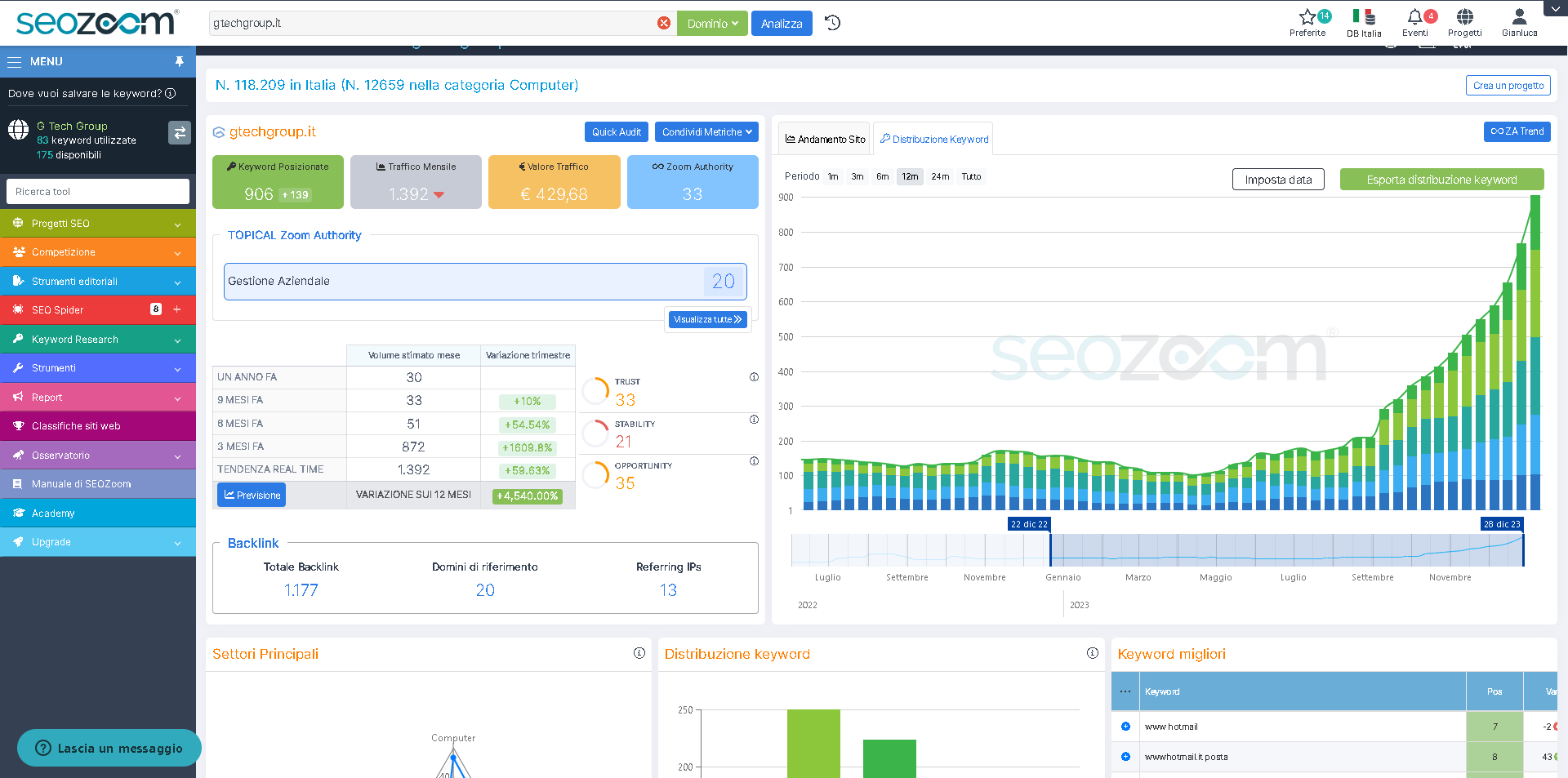Click the swap icon beside G Tech Group
This screenshot has width=1568, height=778.
click(x=180, y=132)
